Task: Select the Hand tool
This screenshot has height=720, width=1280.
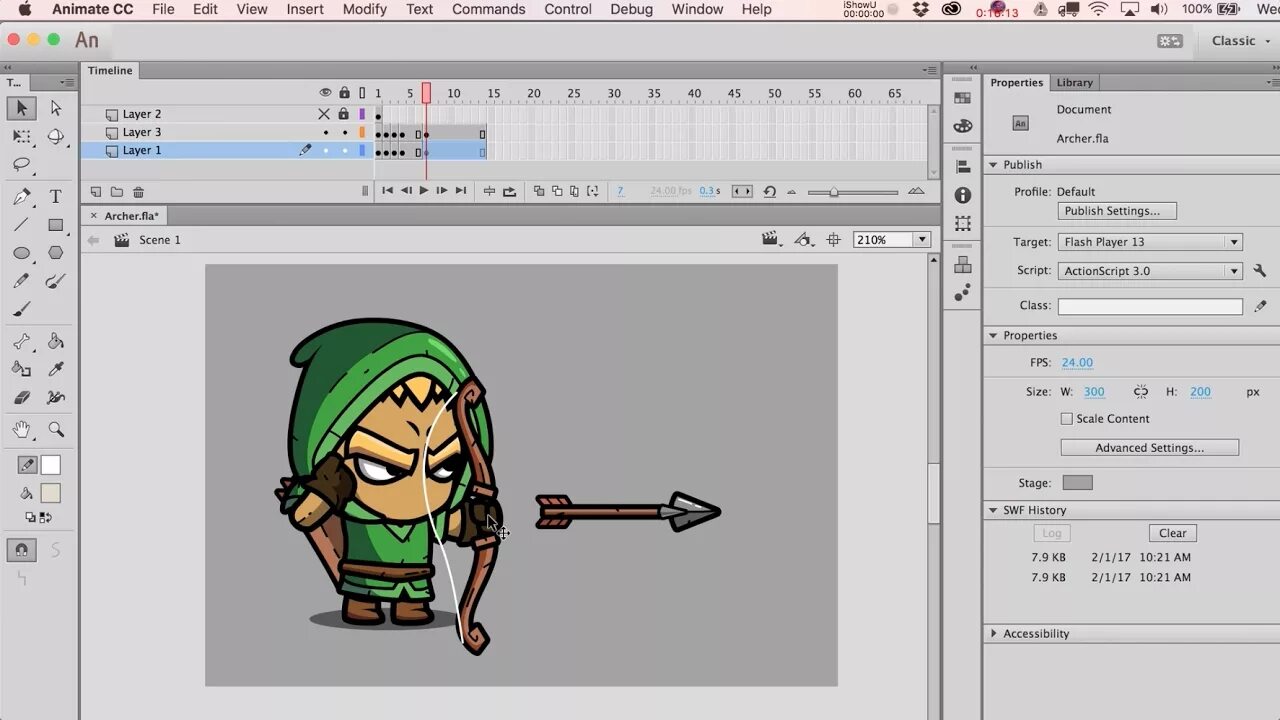Action: coord(21,430)
